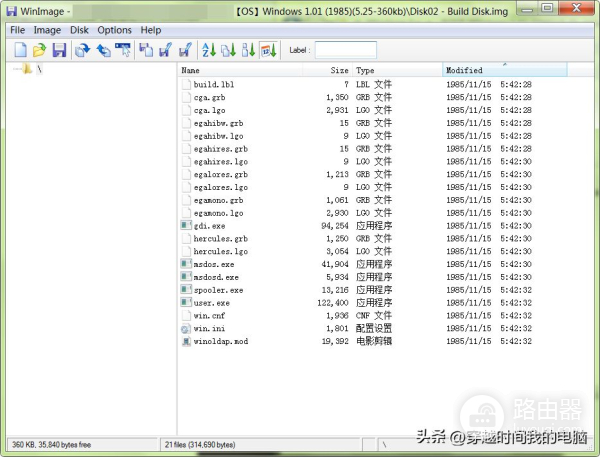The image size is (600, 457).
Task: Click the change image format icon
Action: click(x=146, y=50)
